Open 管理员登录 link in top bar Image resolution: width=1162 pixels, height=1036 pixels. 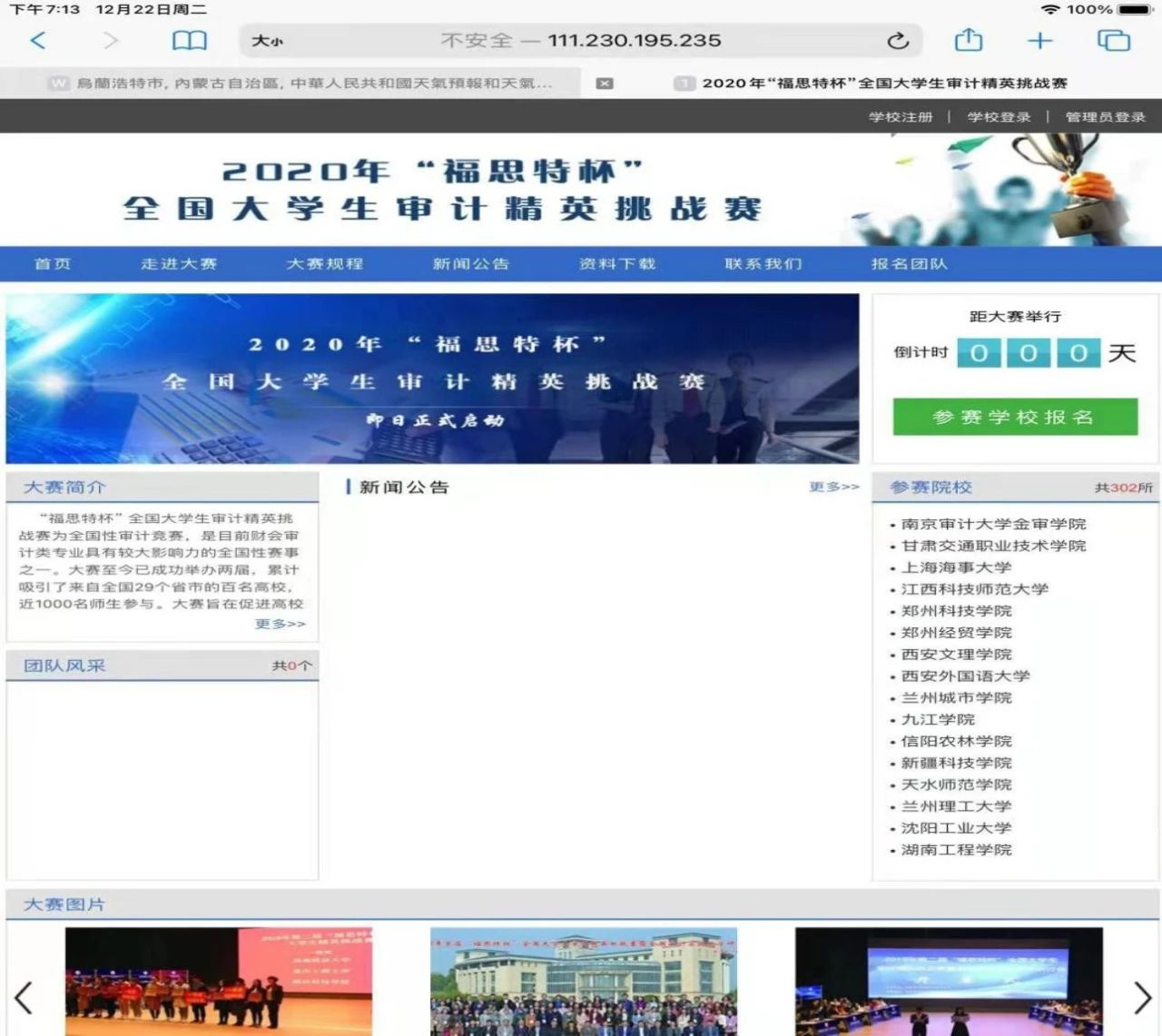click(1105, 117)
